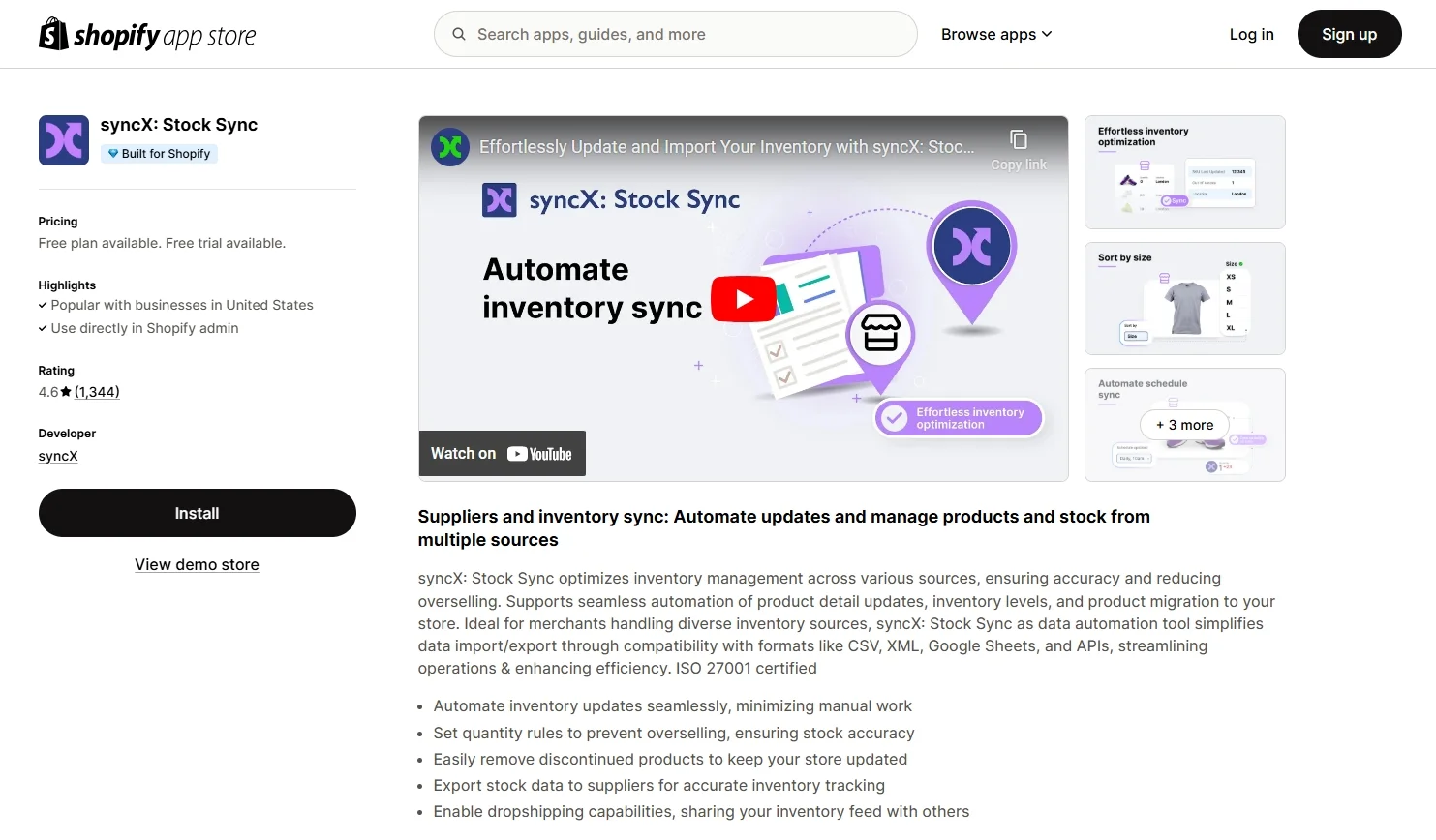Click the 'Suppliers and inventory sync' headline
Screen dimensions: 1436x840
[x=784, y=528]
